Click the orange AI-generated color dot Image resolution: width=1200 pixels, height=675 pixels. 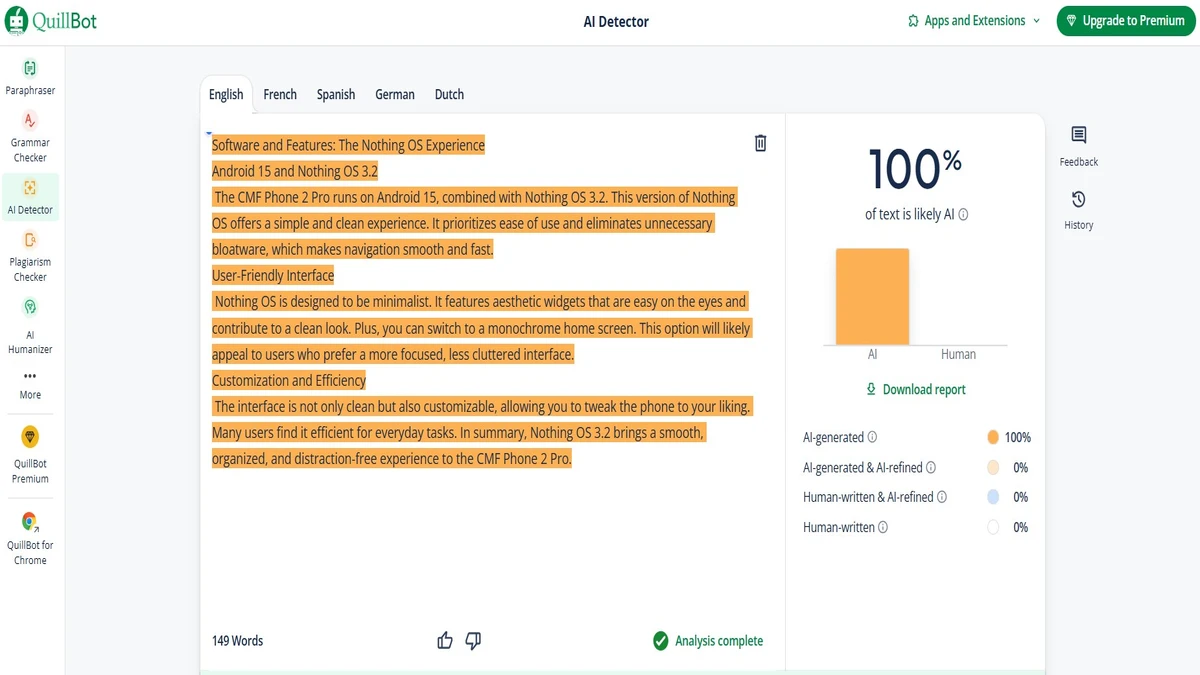pyautogui.click(x=993, y=437)
